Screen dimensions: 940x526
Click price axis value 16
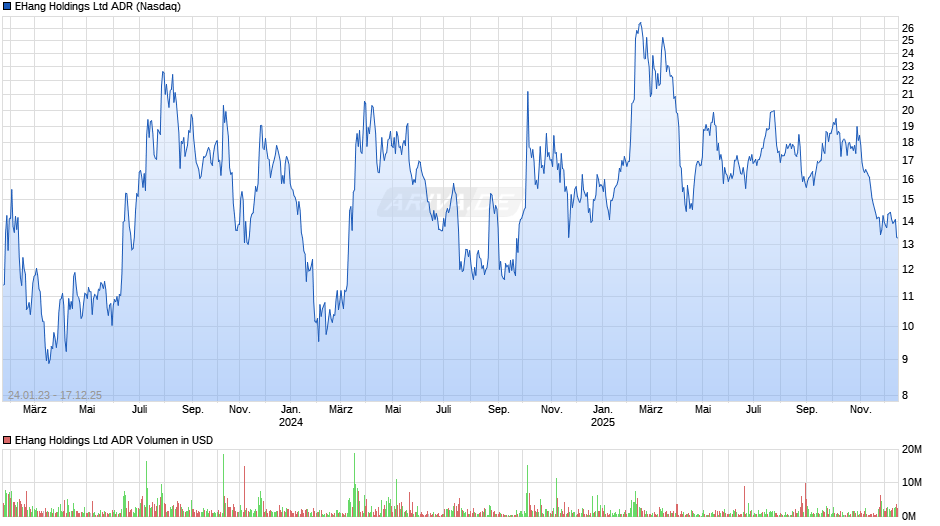[x=908, y=179]
